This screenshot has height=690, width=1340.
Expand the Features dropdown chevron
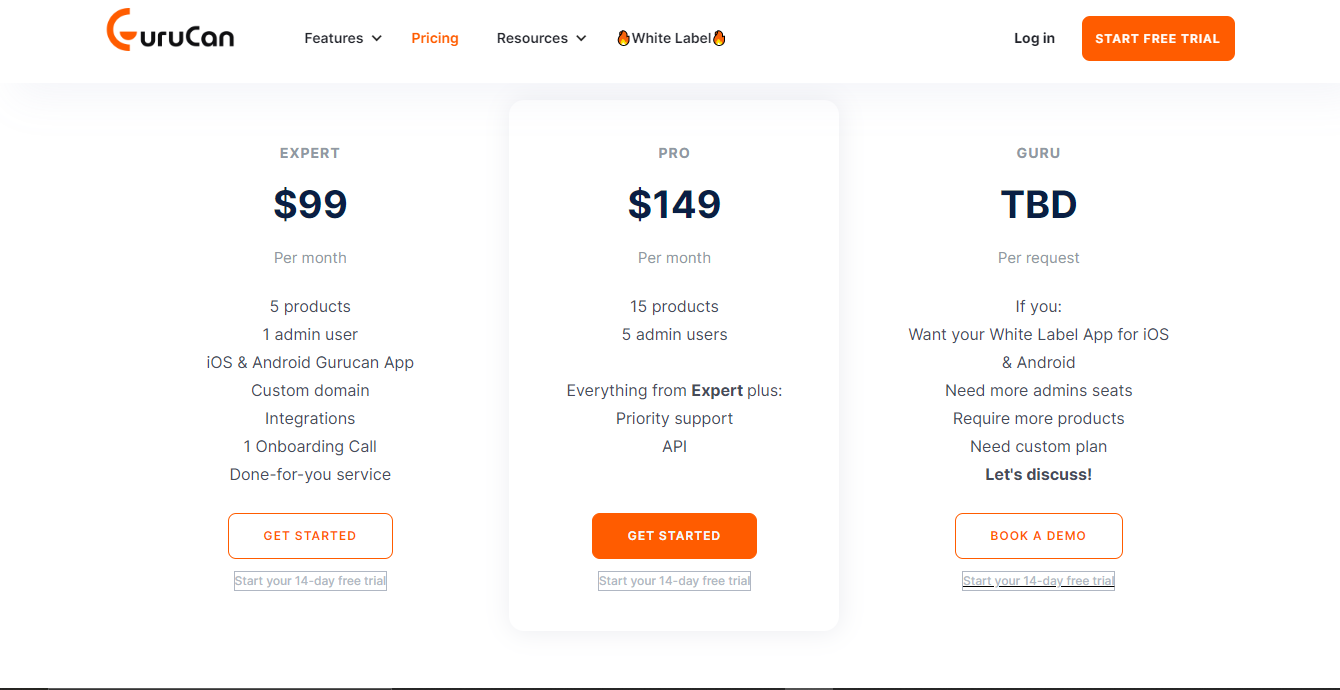pyautogui.click(x=377, y=38)
